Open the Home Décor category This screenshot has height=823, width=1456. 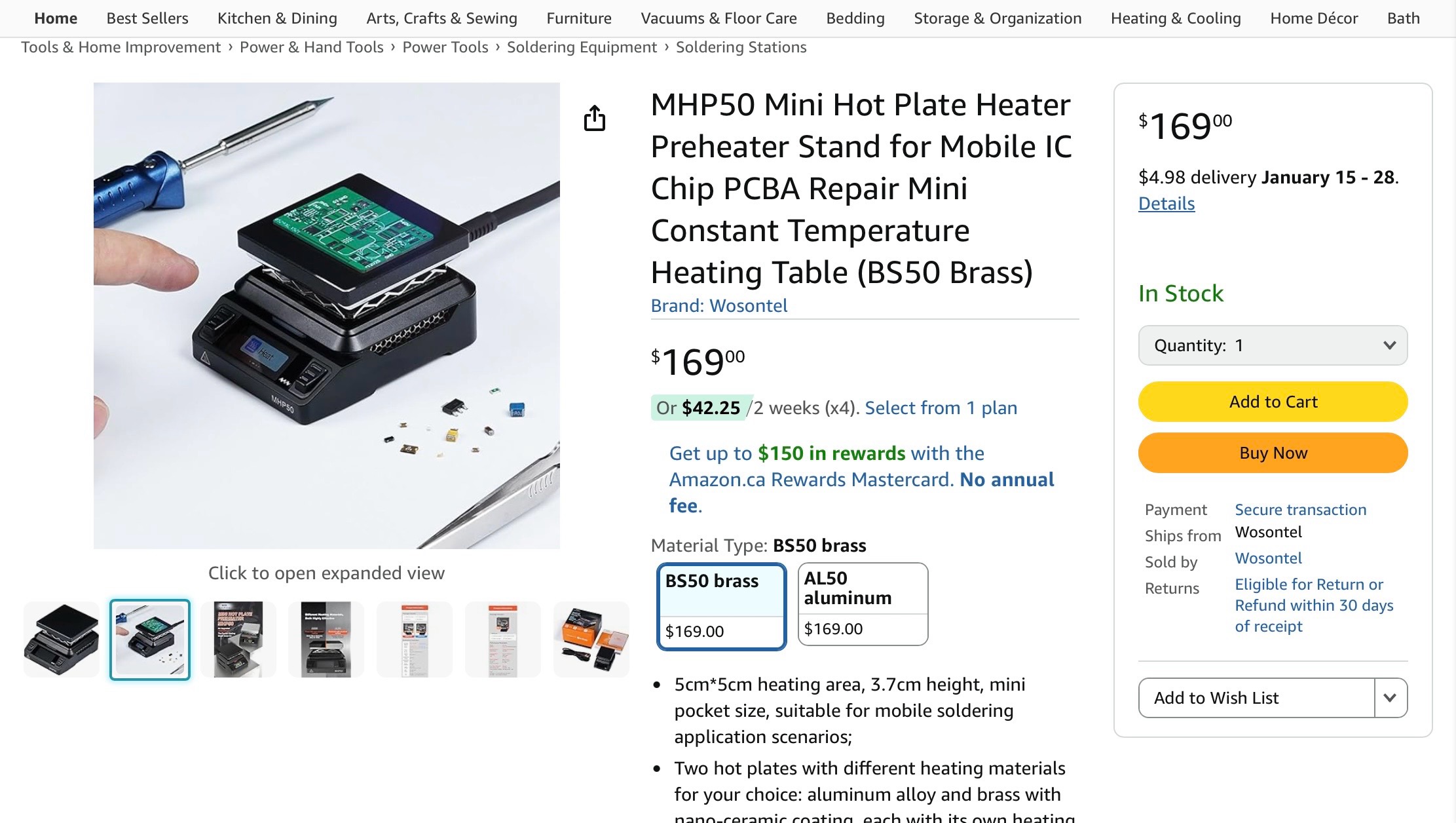[1313, 18]
